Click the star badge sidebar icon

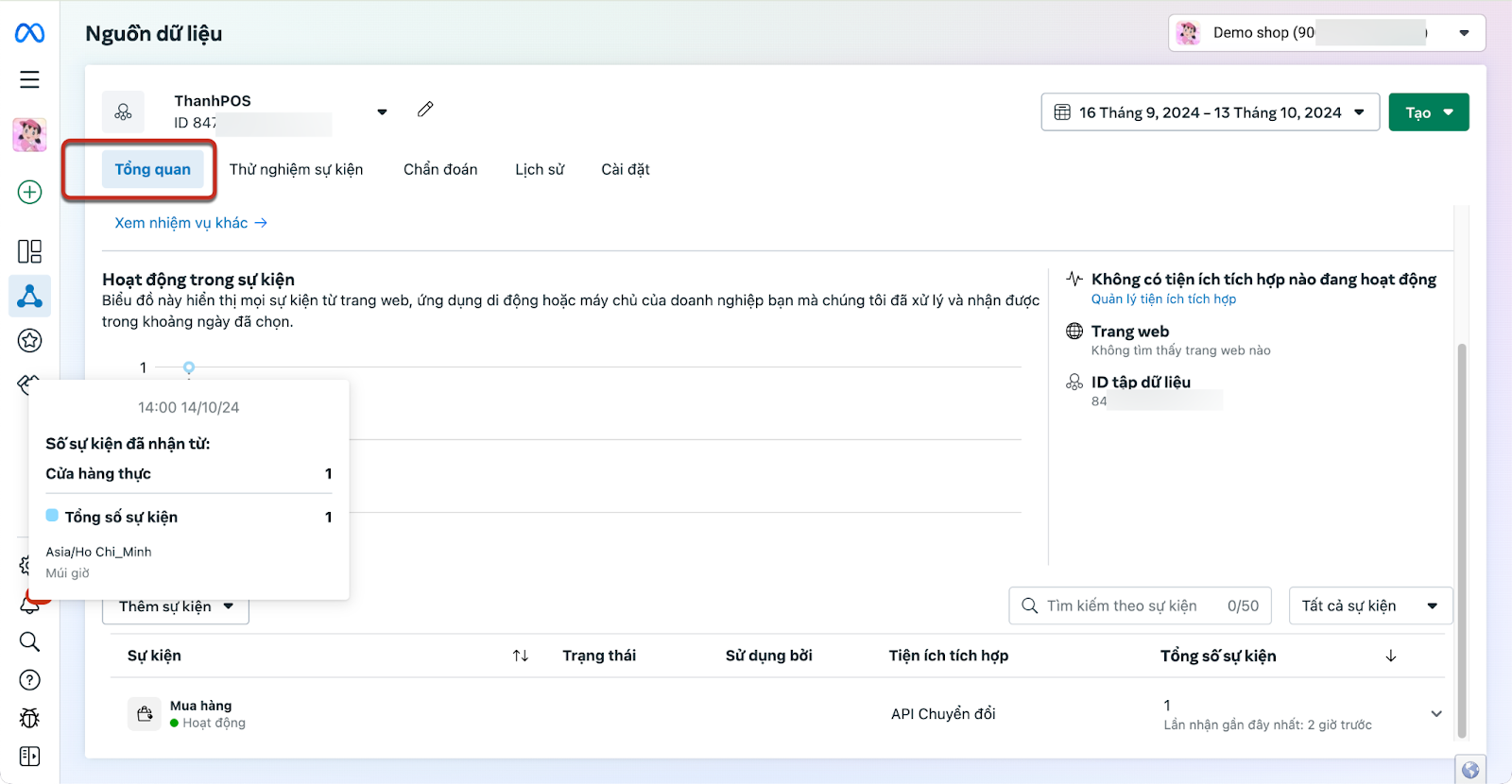[x=29, y=341]
